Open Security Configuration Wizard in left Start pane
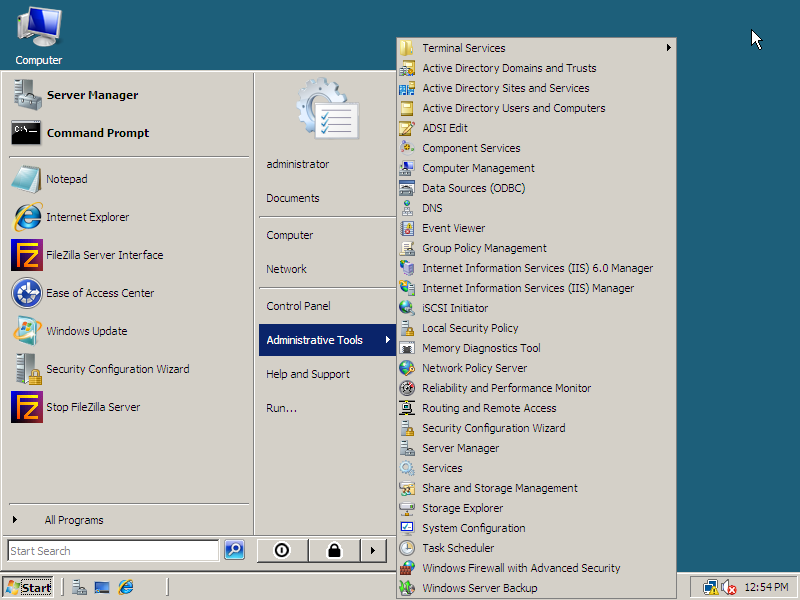Image resolution: width=800 pixels, height=600 pixels. tap(129, 369)
